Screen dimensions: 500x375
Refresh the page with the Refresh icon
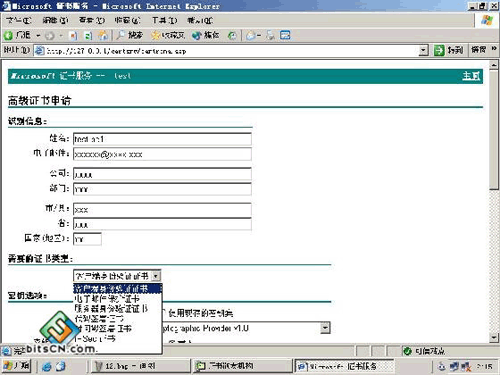point(88,35)
